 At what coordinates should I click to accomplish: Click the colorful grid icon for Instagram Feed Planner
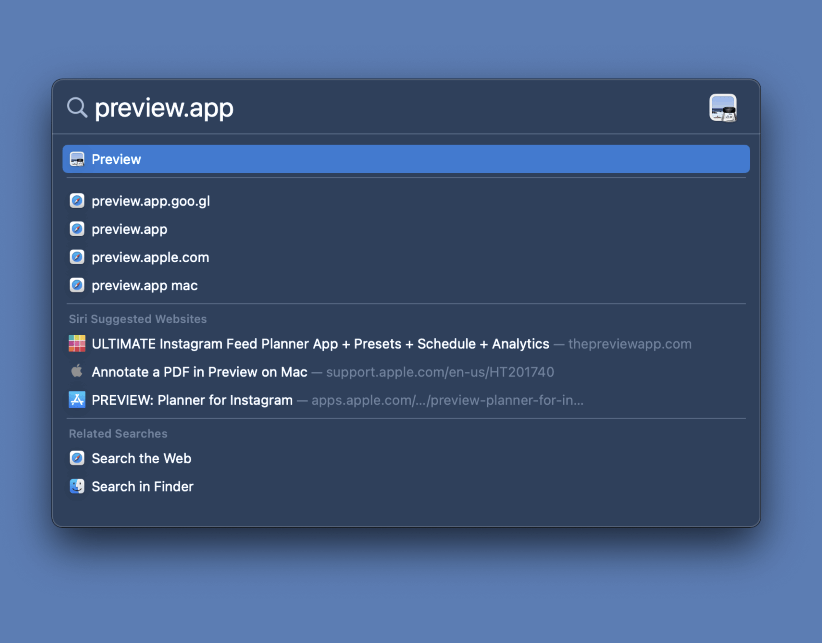77,344
